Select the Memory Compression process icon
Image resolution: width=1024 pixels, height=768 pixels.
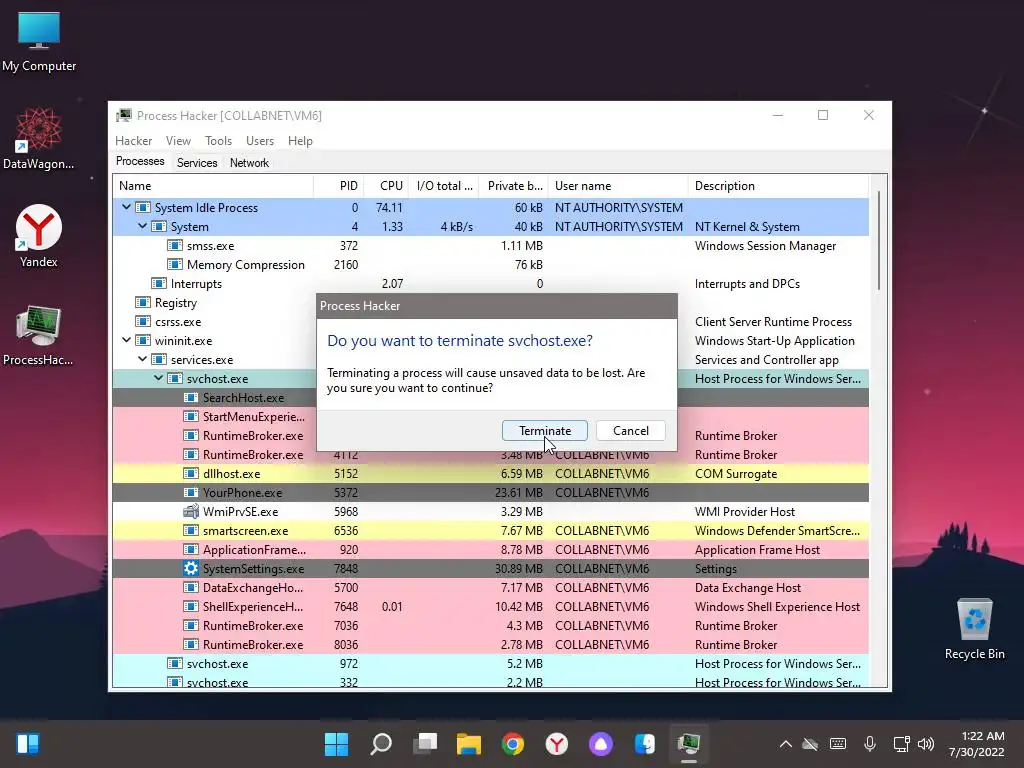(174, 264)
